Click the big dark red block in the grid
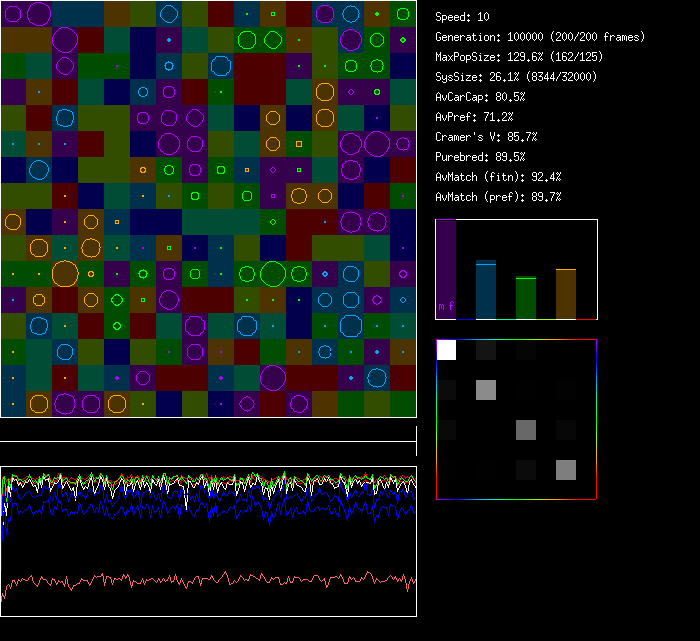Image resolution: width=700 pixels, height=641 pixels. pyautogui.click(x=260, y=78)
